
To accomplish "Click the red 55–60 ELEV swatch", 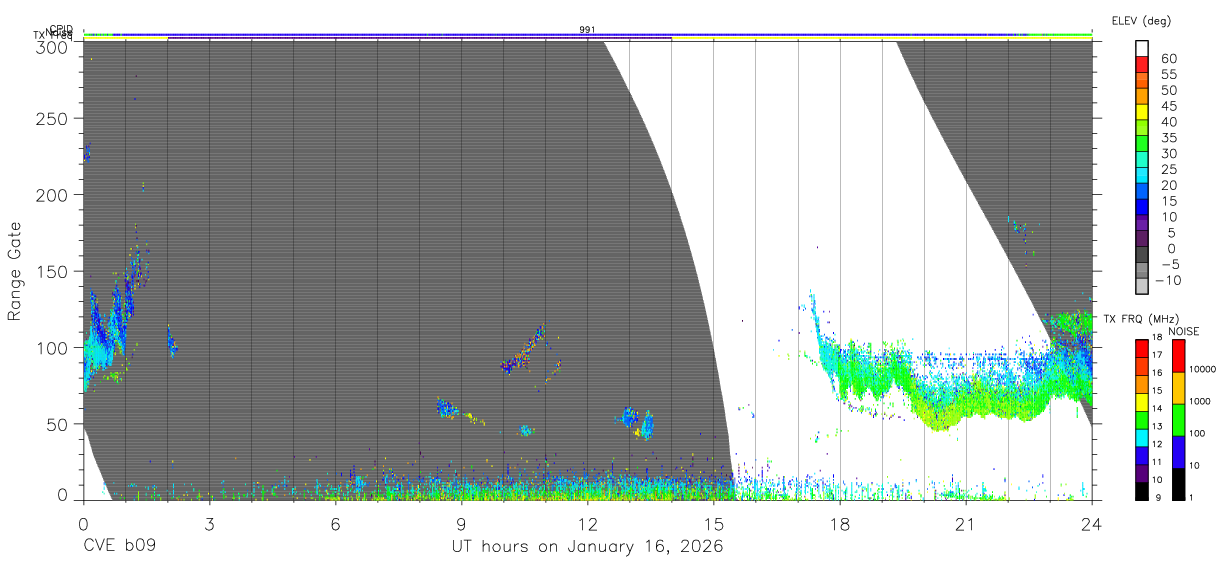I will coord(1142,66).
